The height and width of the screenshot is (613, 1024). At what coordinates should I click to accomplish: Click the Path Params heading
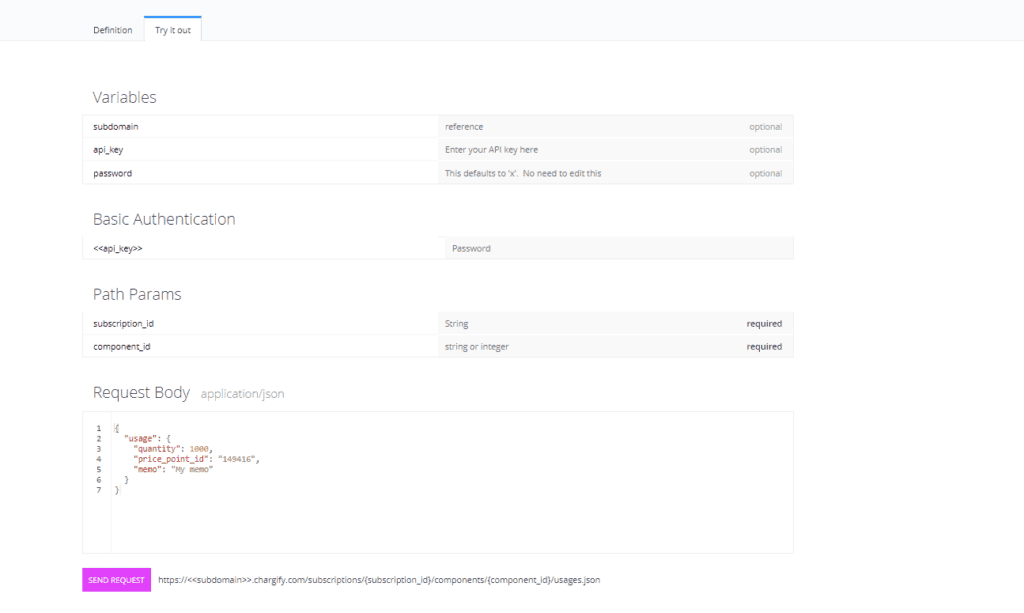137,294
